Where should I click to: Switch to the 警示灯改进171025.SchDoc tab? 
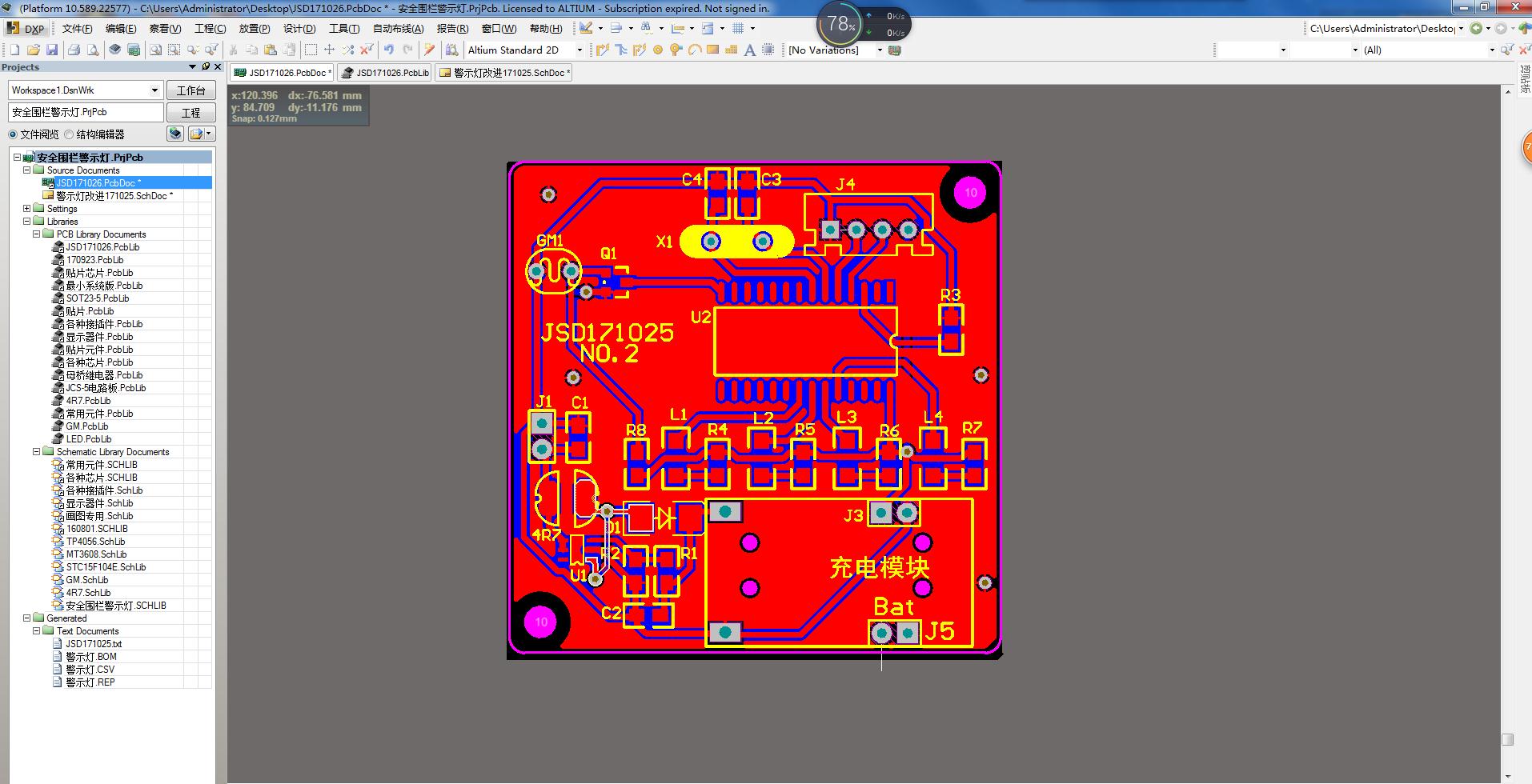[x=504, y=73]
